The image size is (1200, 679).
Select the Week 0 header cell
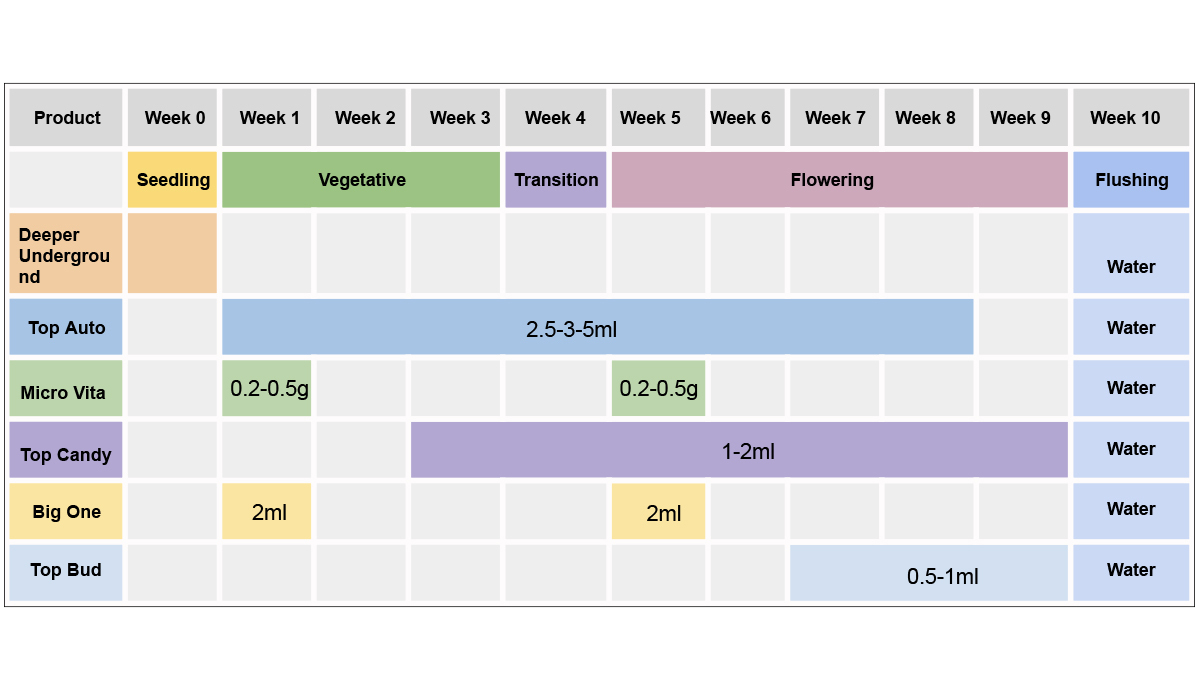(174, 118)
